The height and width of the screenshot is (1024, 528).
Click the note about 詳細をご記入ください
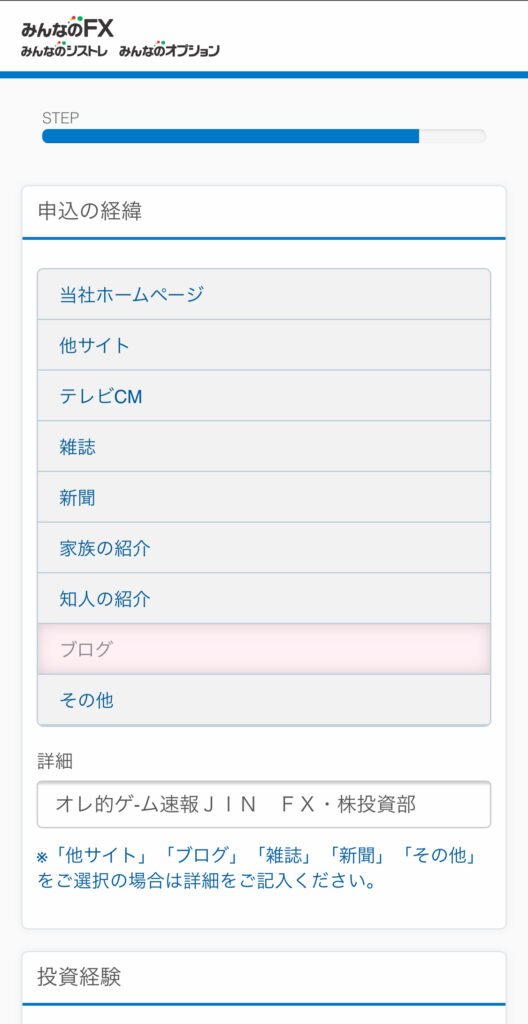(259, 869)
